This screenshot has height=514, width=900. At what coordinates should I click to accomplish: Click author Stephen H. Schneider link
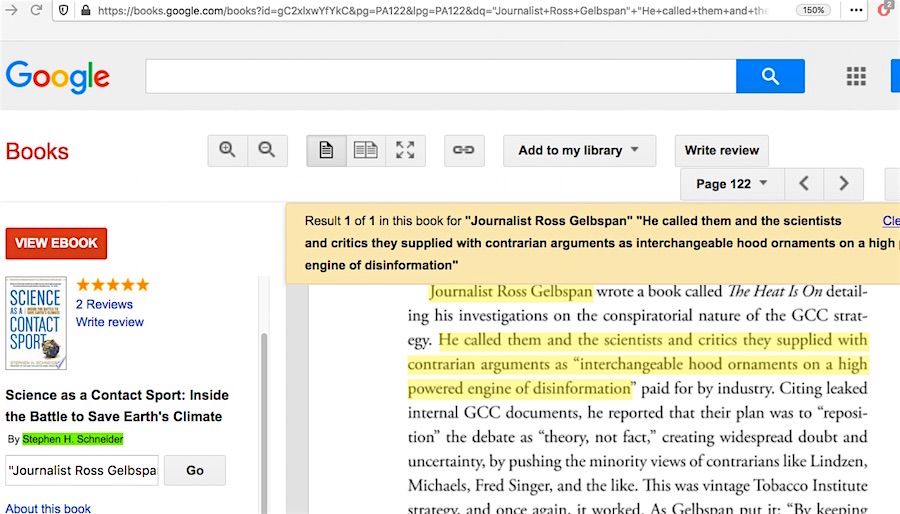(x=72, y=439)
